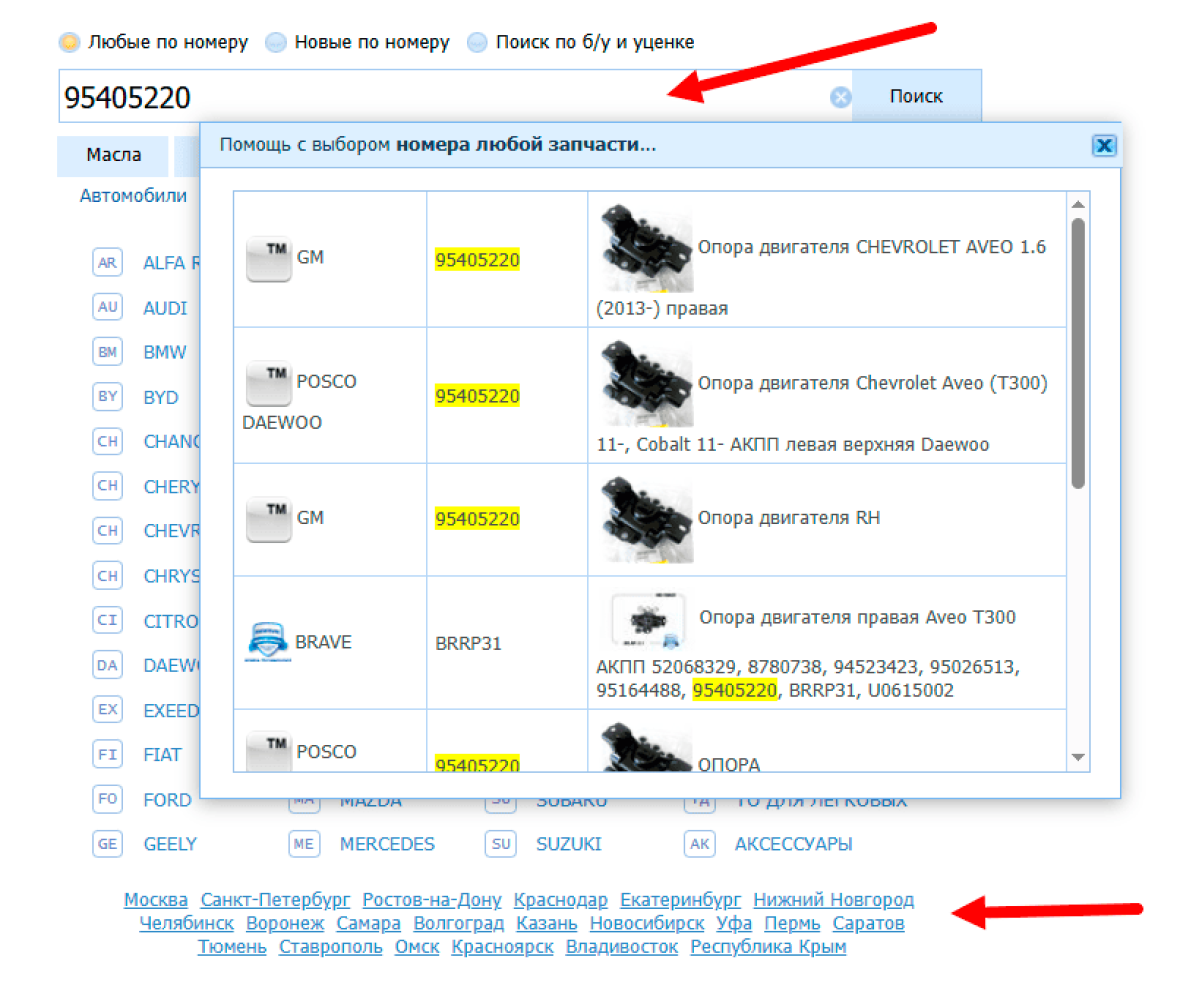
Task: Click the AR badge for Alfa Romeo
Action: pos(108,263)
